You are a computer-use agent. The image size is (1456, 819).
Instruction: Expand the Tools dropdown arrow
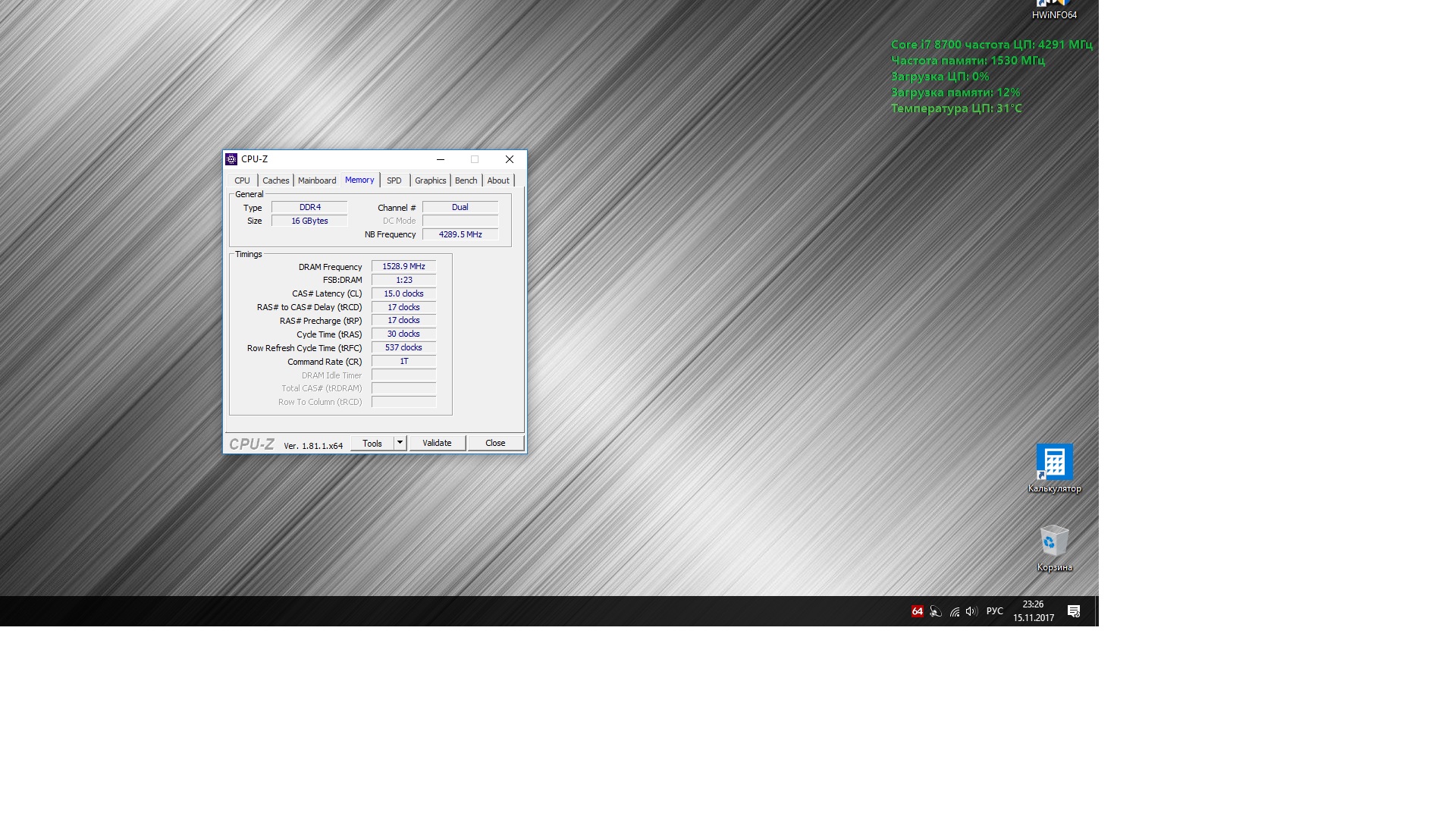coord(400,443)
